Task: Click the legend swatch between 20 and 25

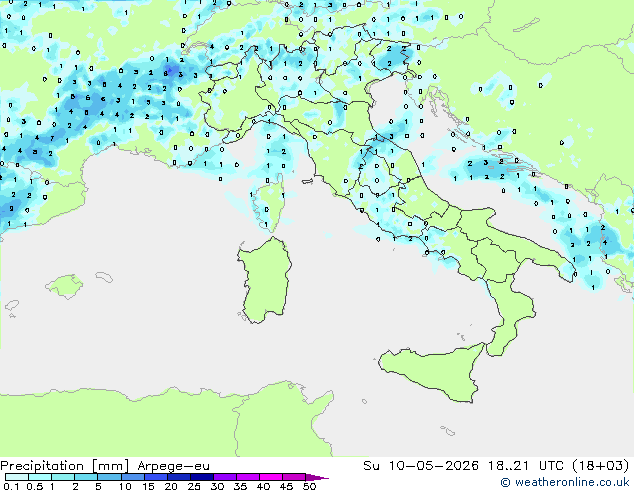Action: click(178, 477)
